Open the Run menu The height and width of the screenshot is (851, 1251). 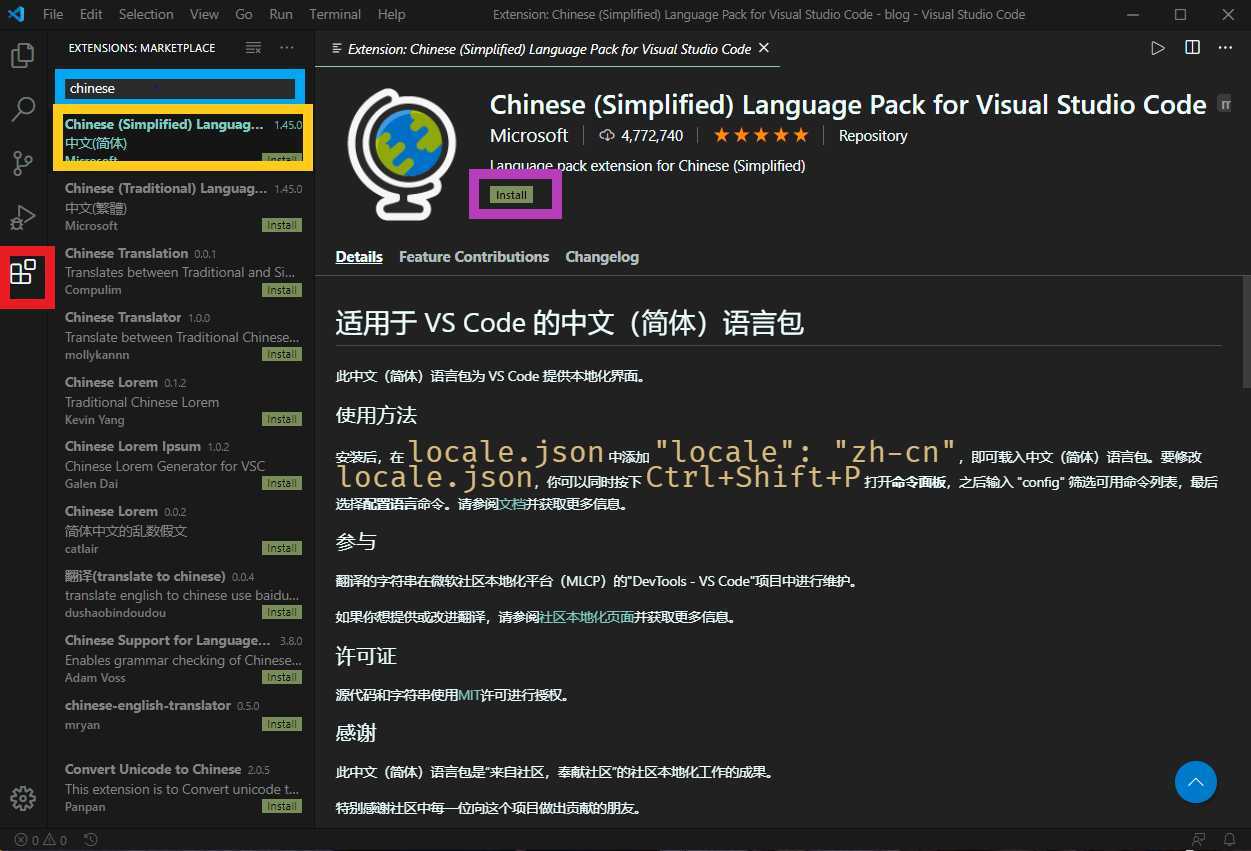click(x=281, y=14)
